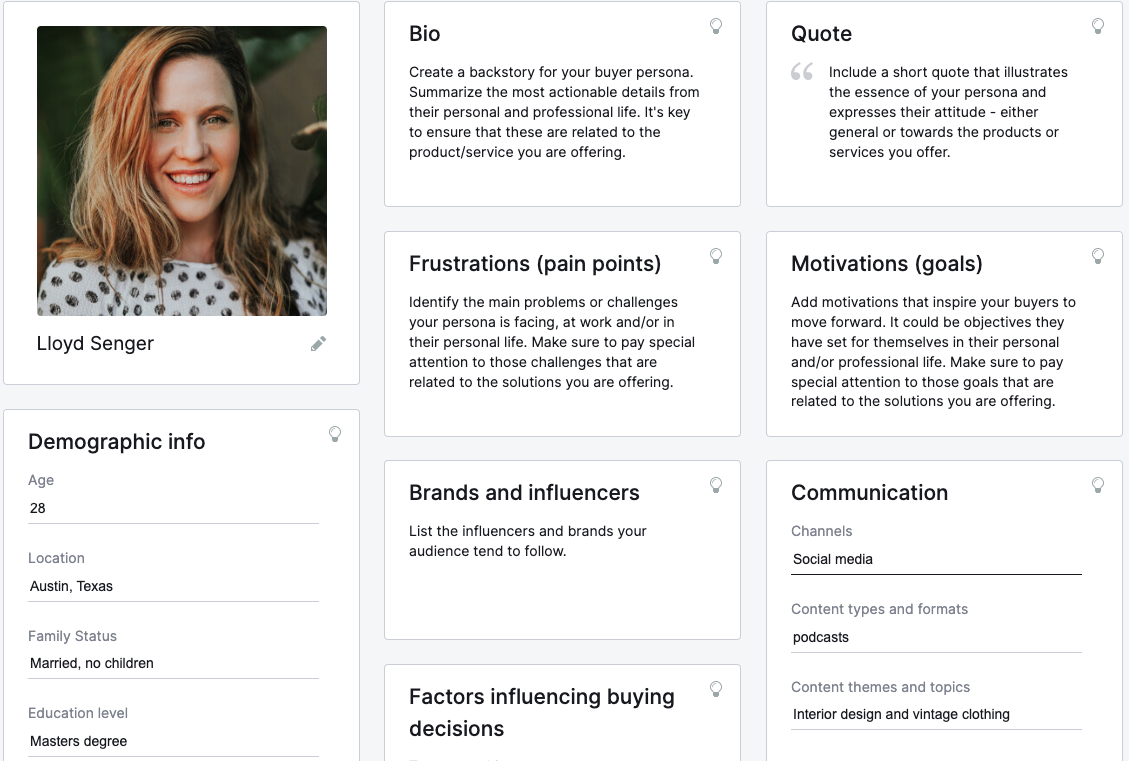Viewport: 1129px width, 761px height.
Task: Click the Communication card lightbulb icon
Action: (1098, 485)
